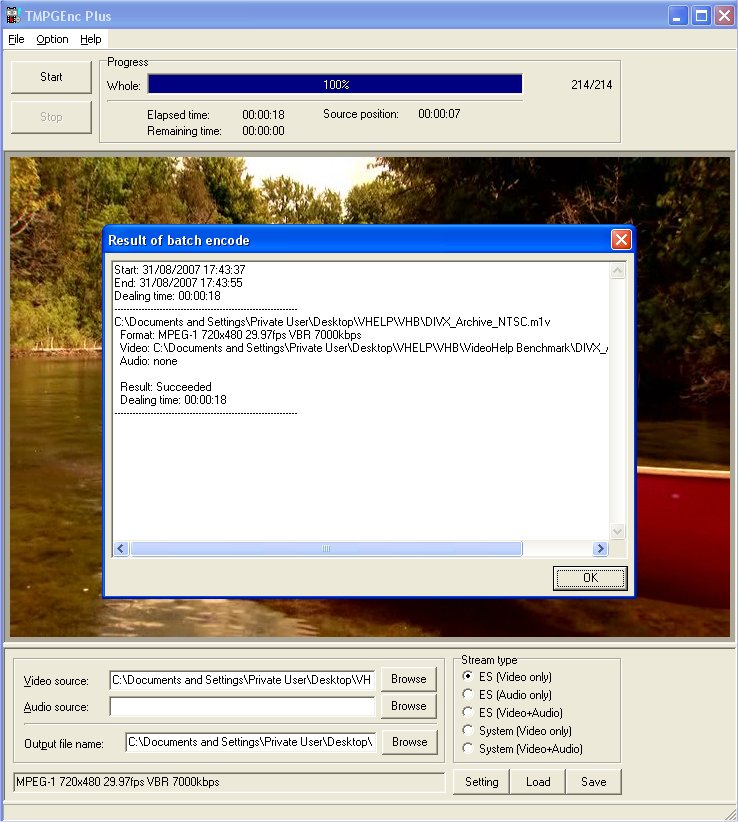
Task: Click the disabled Stop button
Action: (x=51, y=117)
